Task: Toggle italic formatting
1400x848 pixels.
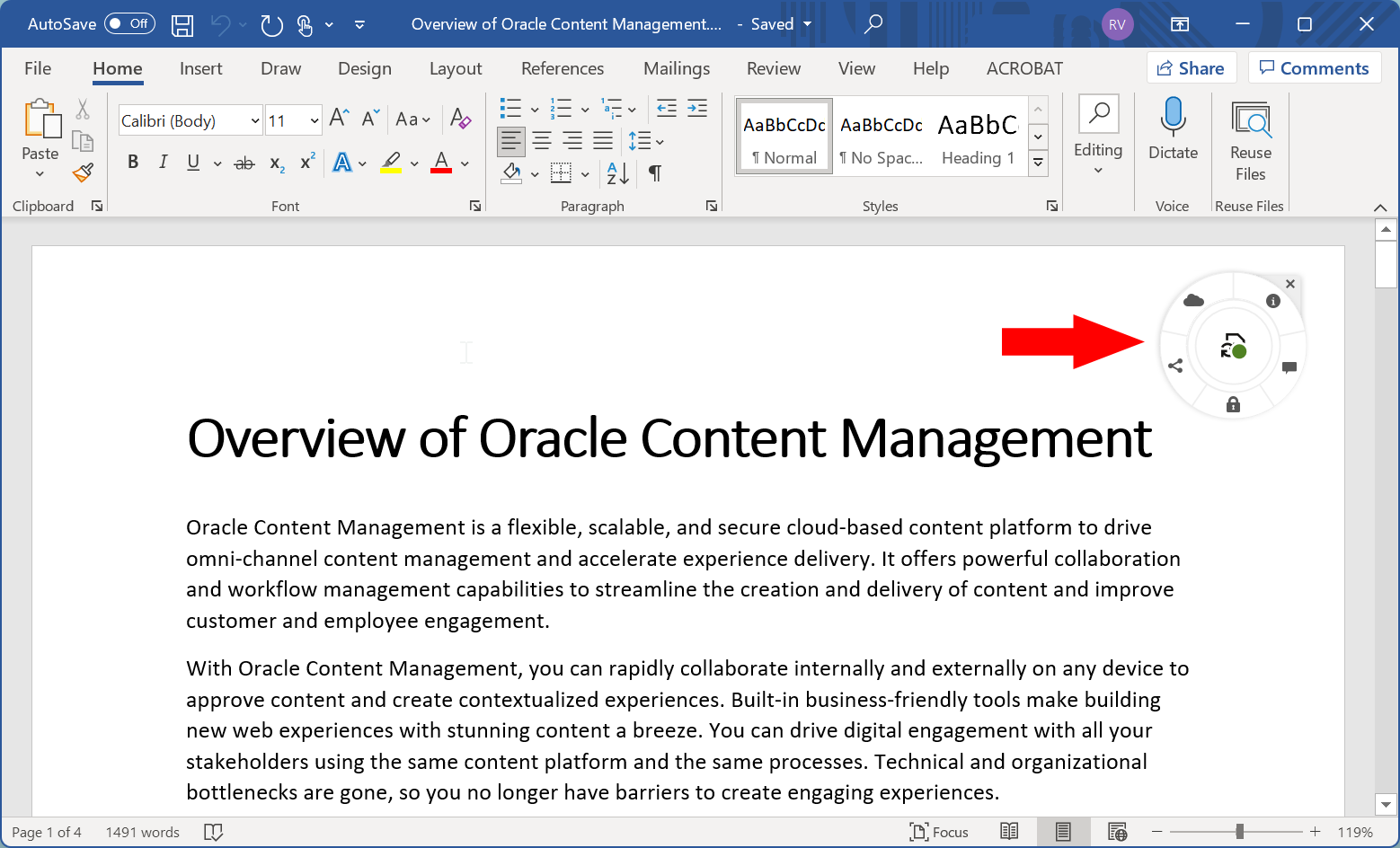Action: (x=163, y=163)
